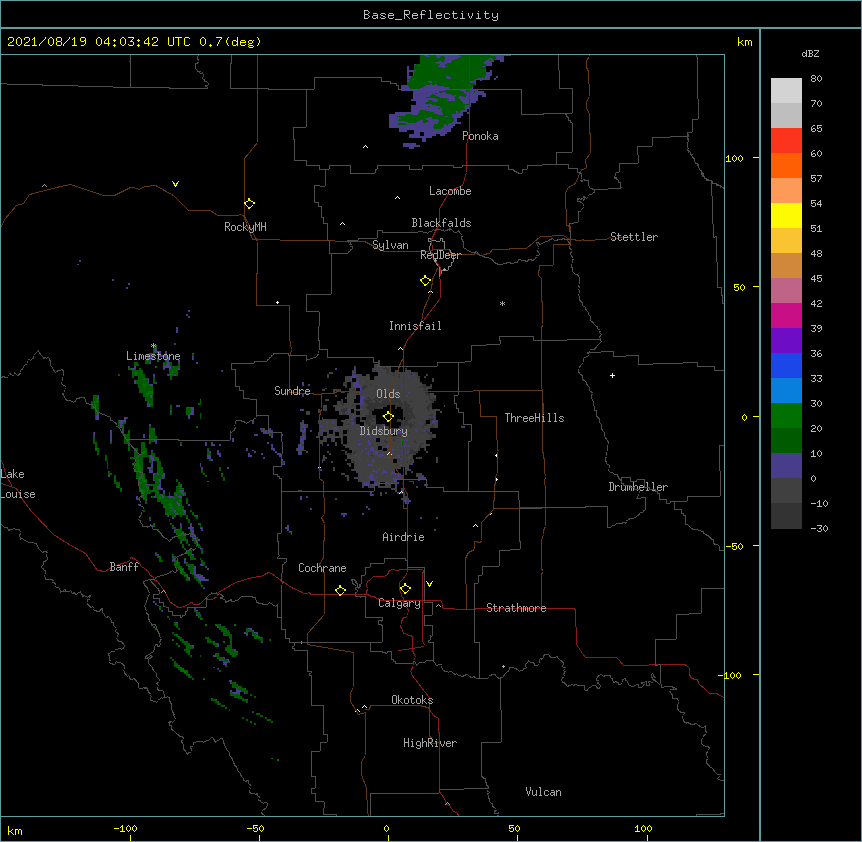The image size is (862, 842).
Task: Click the Airdrie city label
Action: click(404, 537)
